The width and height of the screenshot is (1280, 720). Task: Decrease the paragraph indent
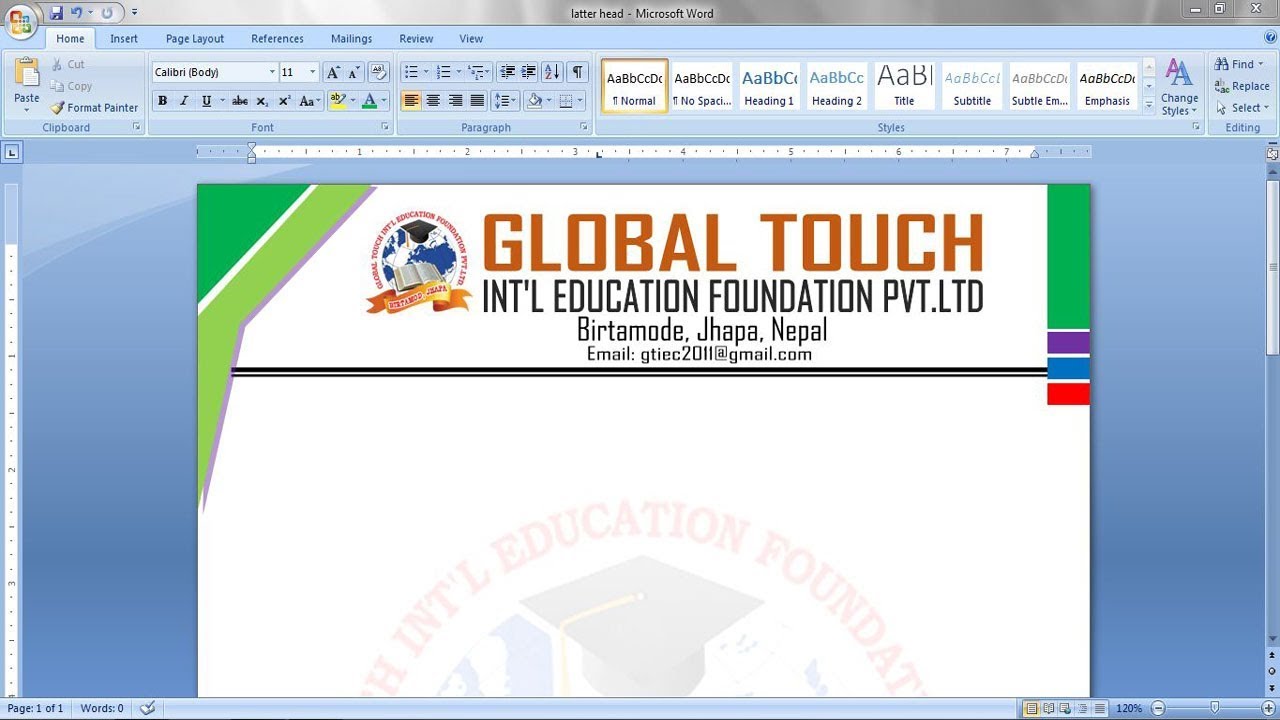point(507,72)
